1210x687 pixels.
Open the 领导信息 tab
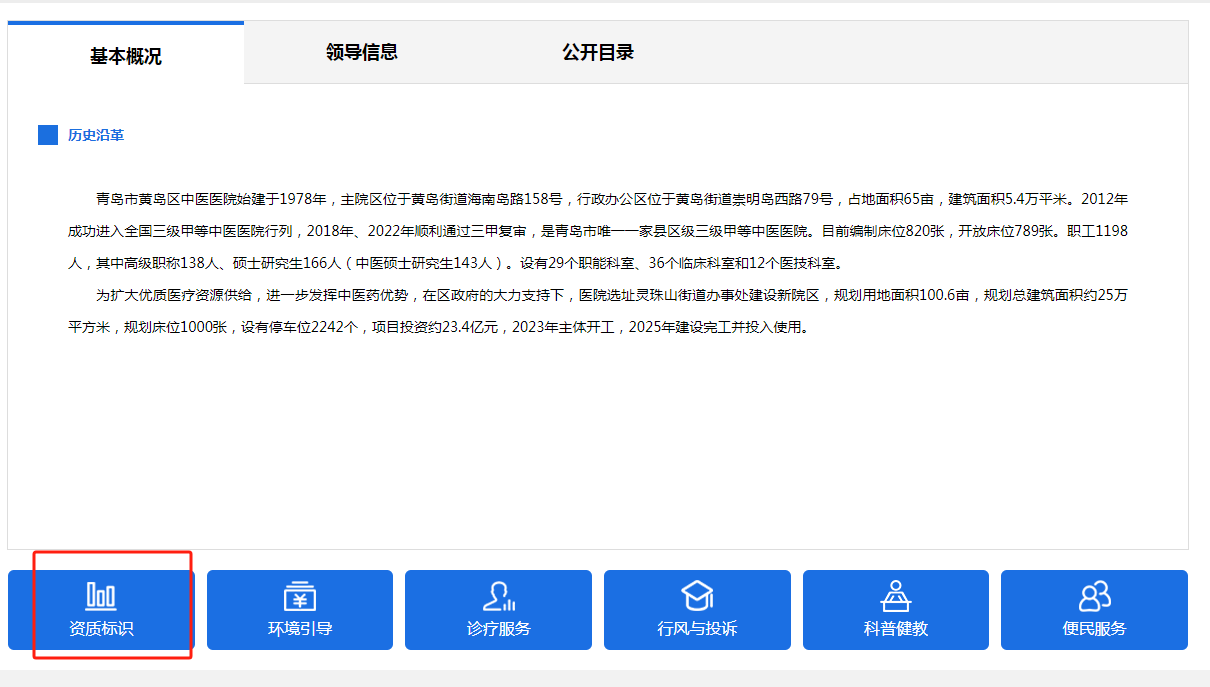pyautogui.click(x=362, y=52)
